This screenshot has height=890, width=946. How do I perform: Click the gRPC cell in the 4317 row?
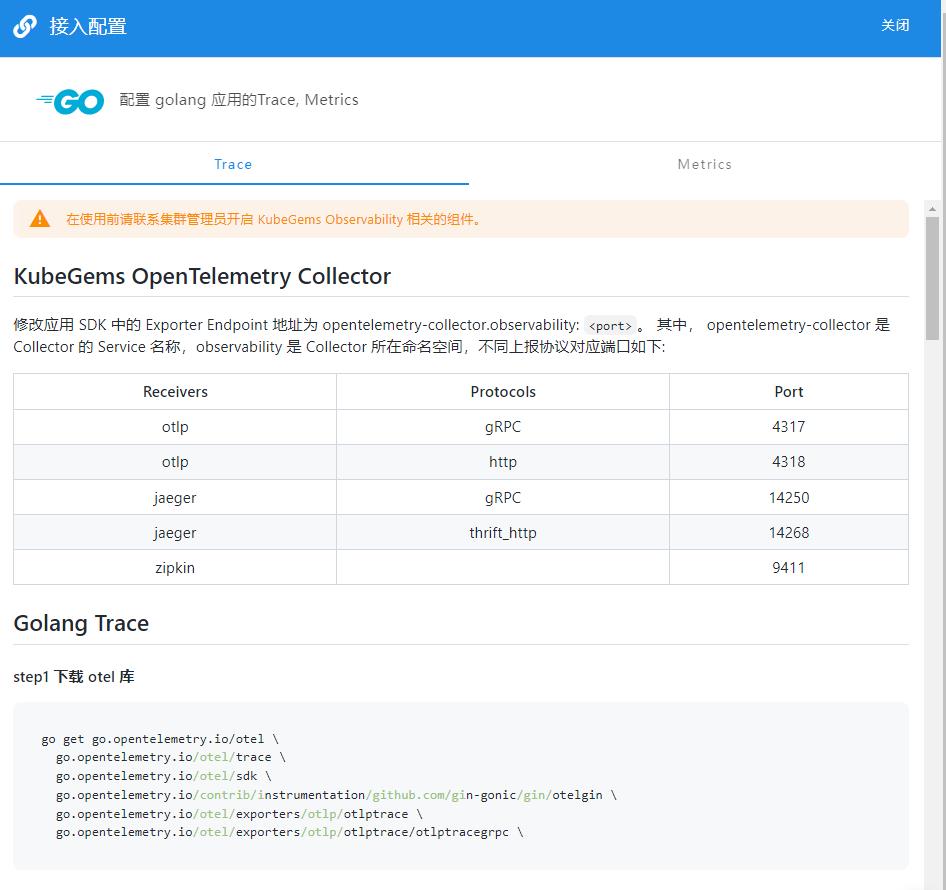tap(503, 427)
